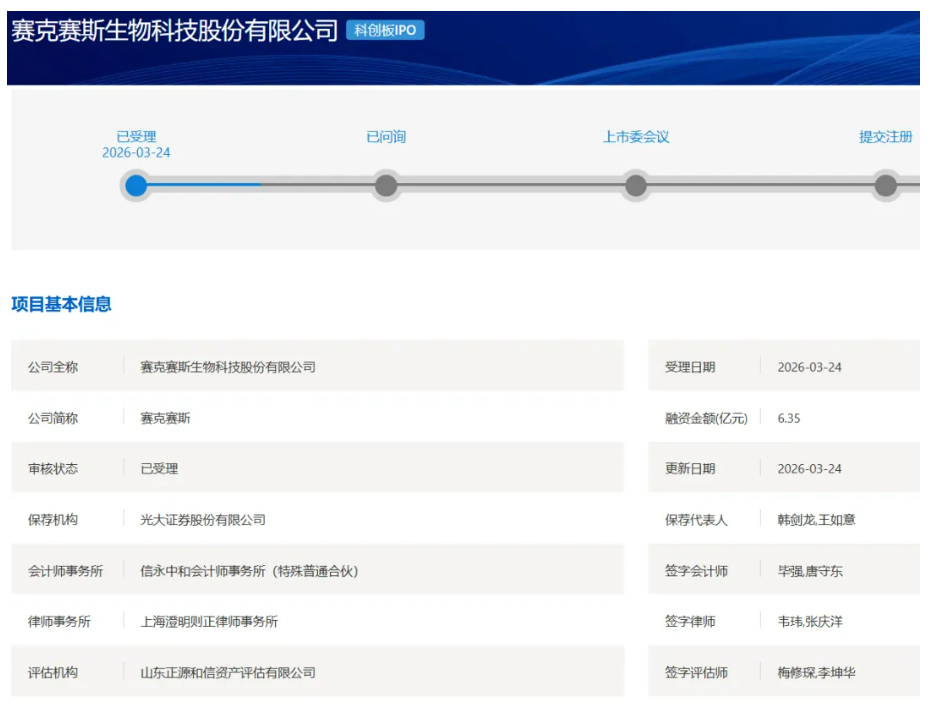This screenshot has height=705, width=930.
Task: Open sponsor 光大证券股份有限公司
Action: tap(203, 520)
